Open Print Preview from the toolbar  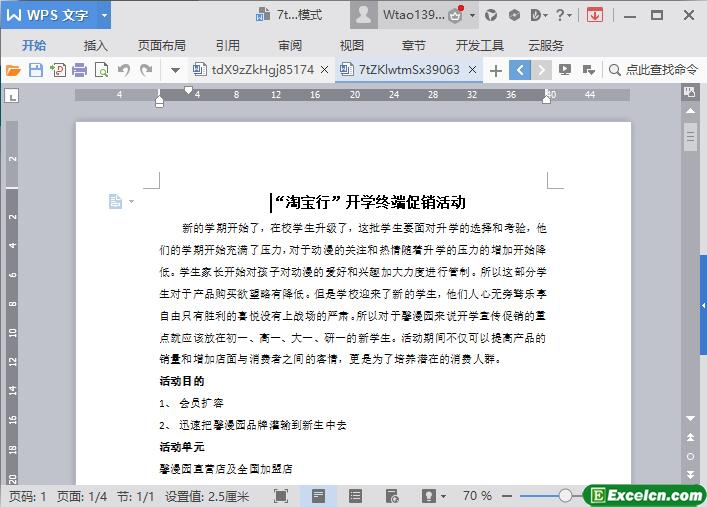tap(101, 70)
